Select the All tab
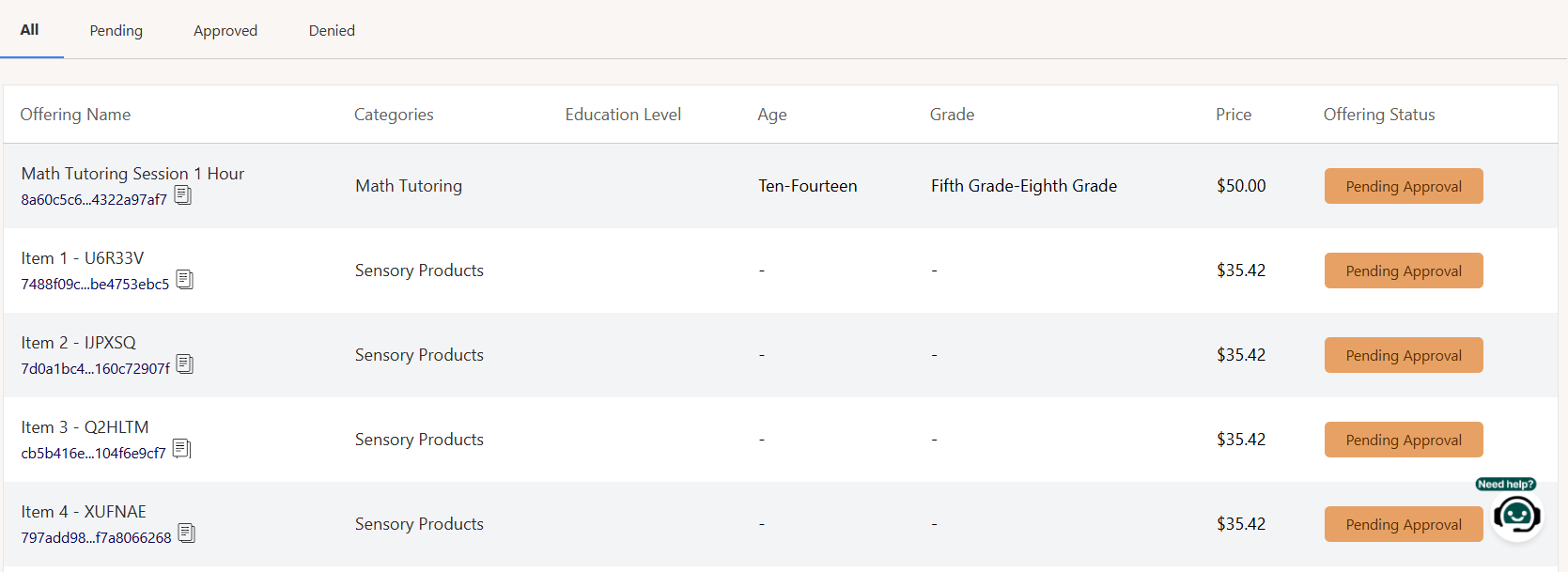Screen dimensions: 1568x572 point(30,29)
